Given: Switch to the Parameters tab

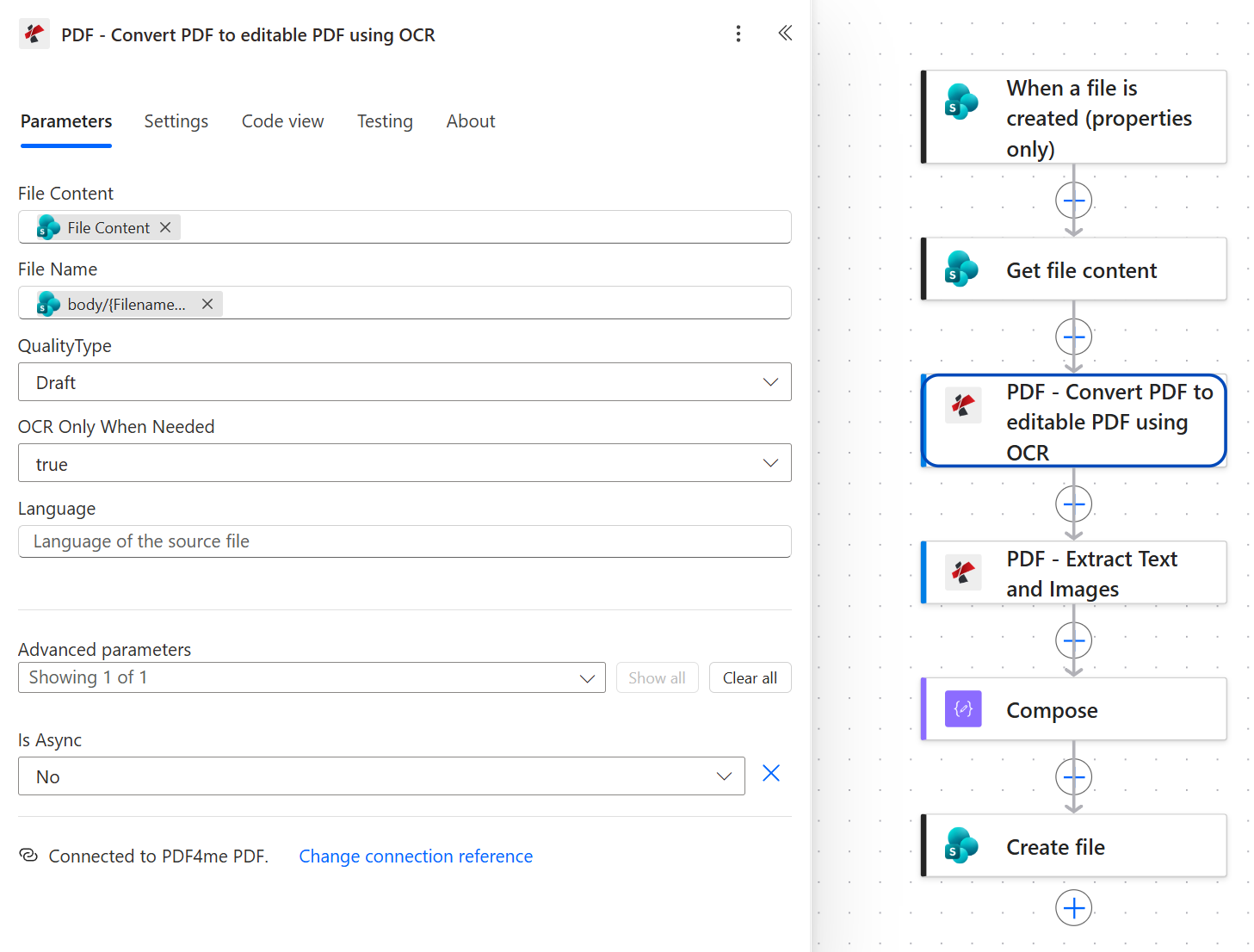Looking at the screenshot, I should pos(66,121).
